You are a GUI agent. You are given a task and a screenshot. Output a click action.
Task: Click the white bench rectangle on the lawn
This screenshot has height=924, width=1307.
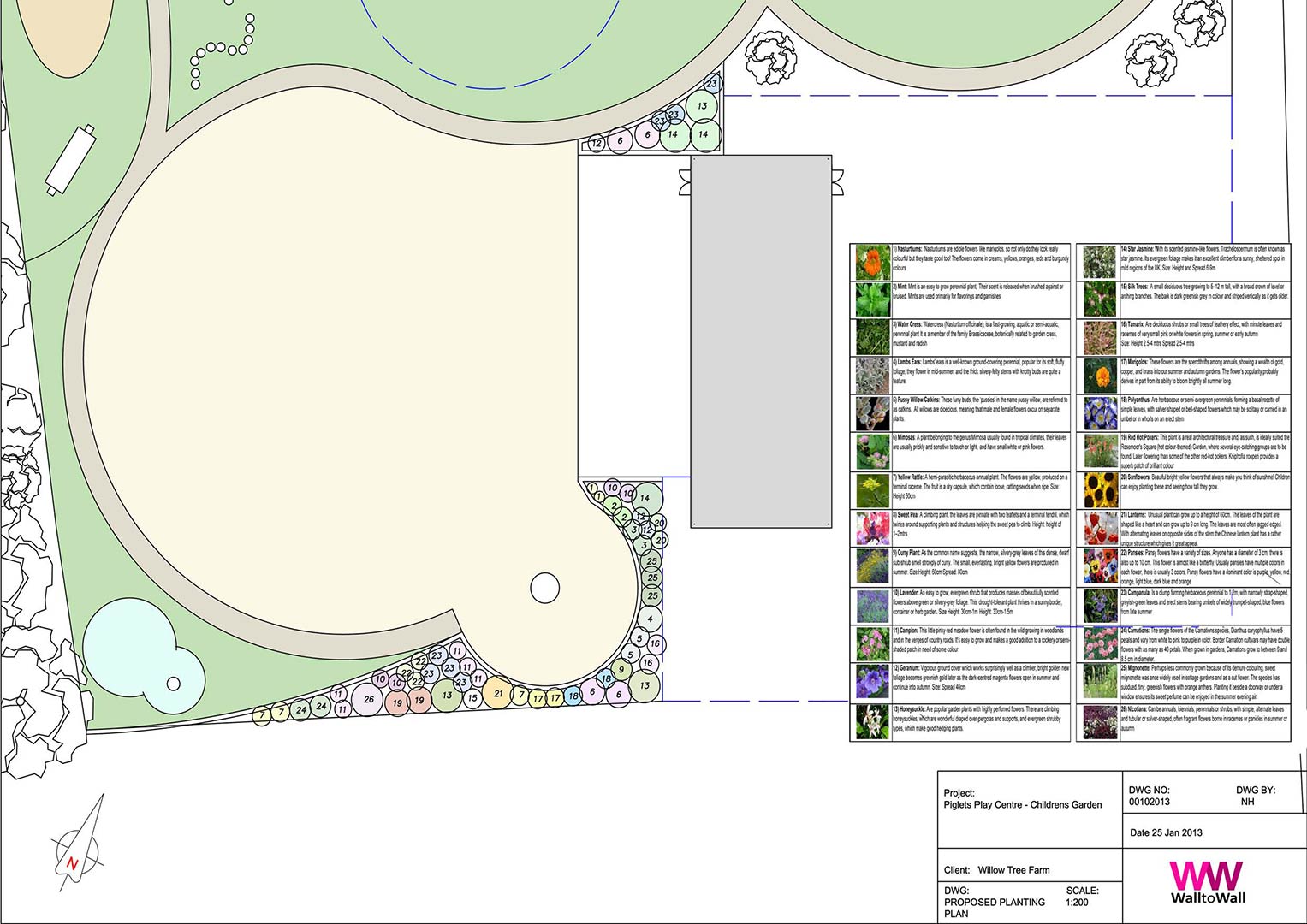point(70,159)
